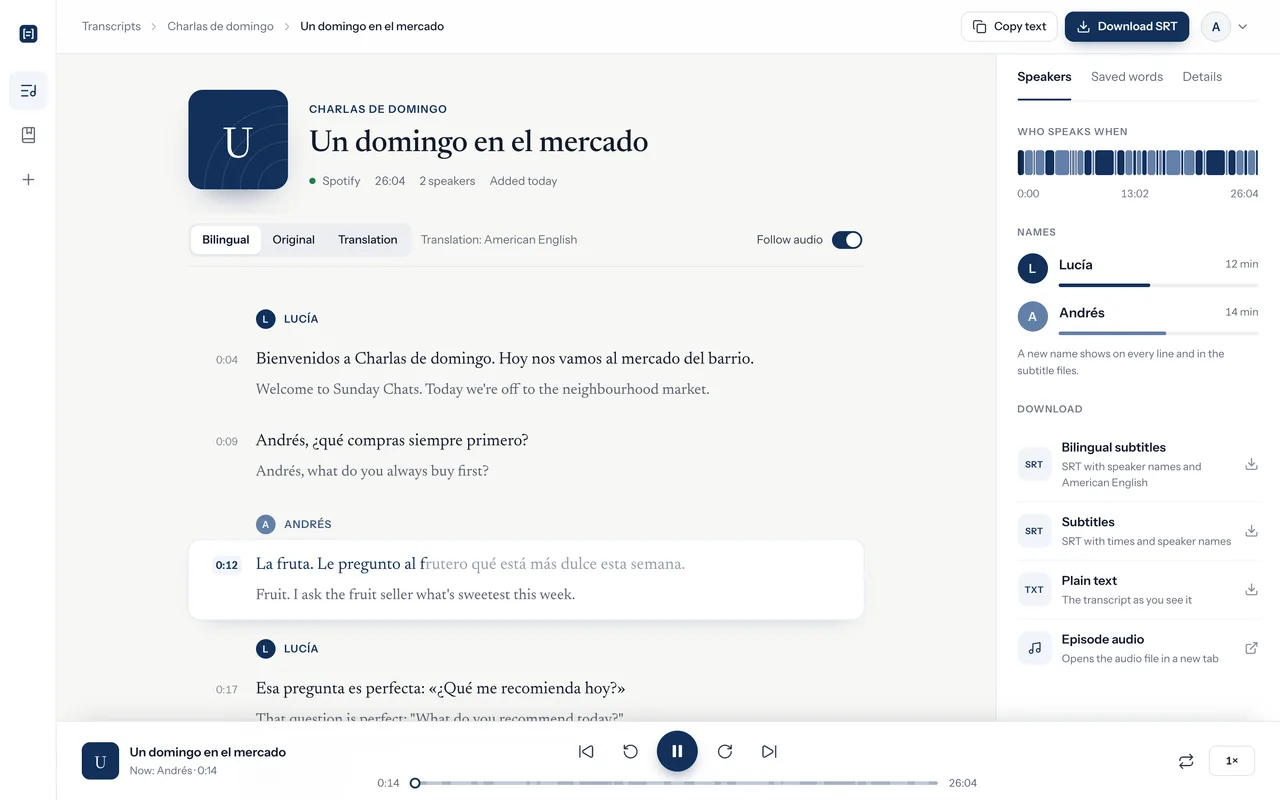Click the Who speaks when timeline strip

coord(1138,163)
